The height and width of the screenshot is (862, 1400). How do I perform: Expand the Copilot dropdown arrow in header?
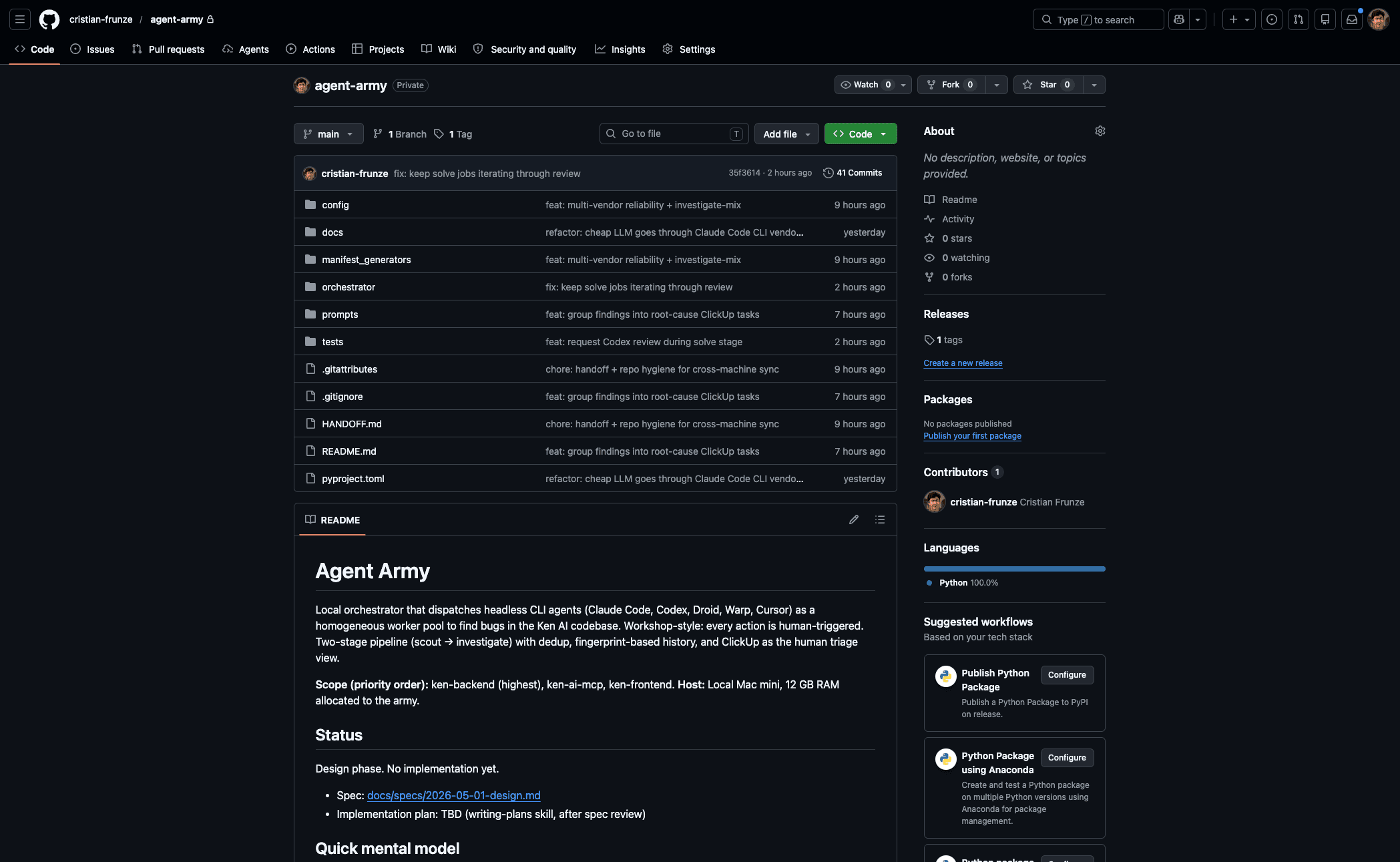click(1198, 19)
